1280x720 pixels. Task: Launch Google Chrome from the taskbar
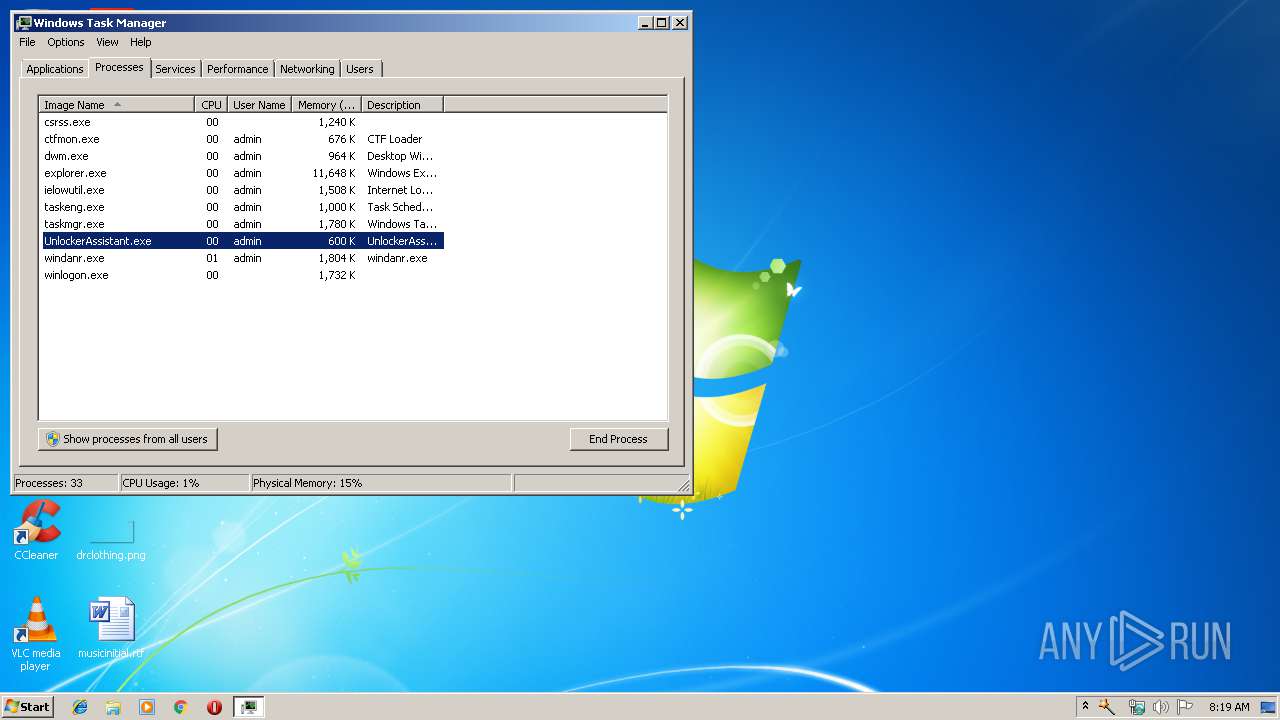pyautogui.click(x=181, y=707)
